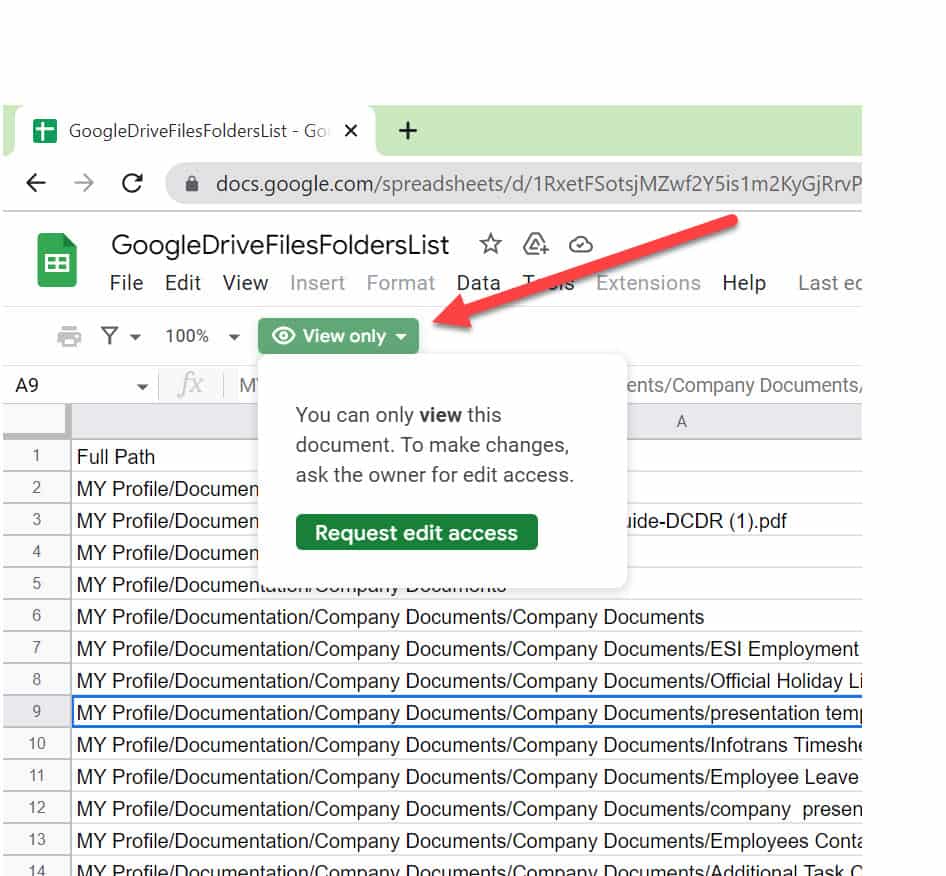Click the Additional Task path cell
Screen dimensions: 946x876
pyautogui.click(x=467, y=867)
